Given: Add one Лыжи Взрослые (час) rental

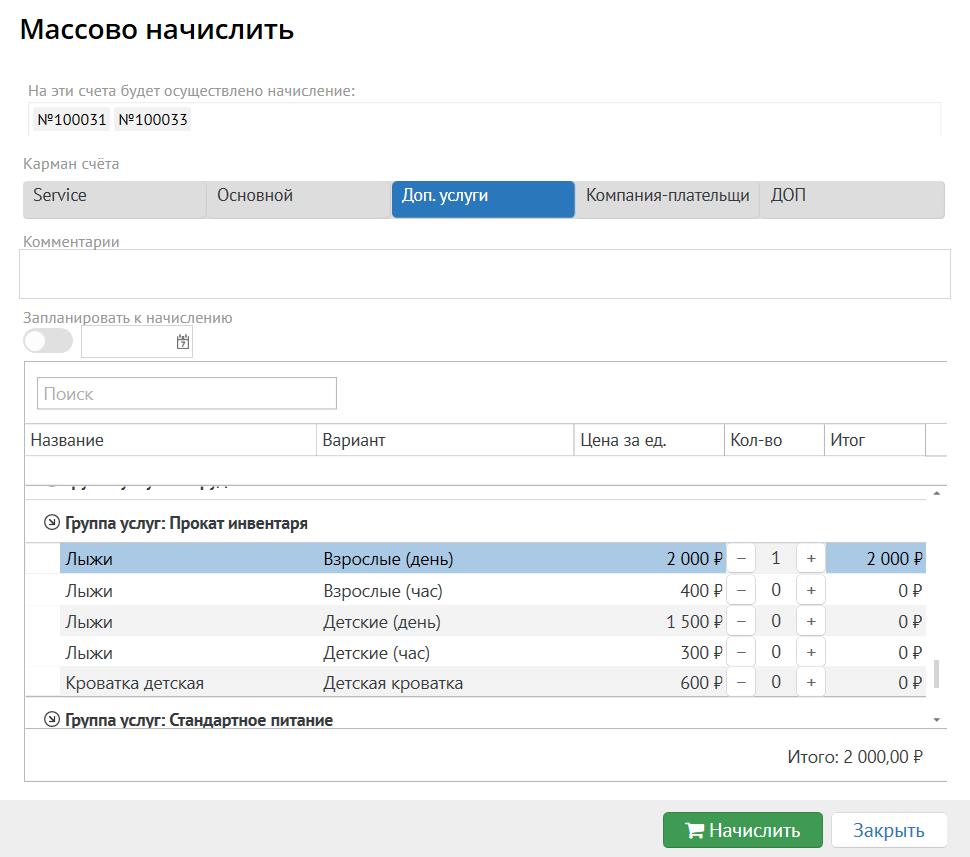Looking at the screenshot, I should click(x=810, y=591).
